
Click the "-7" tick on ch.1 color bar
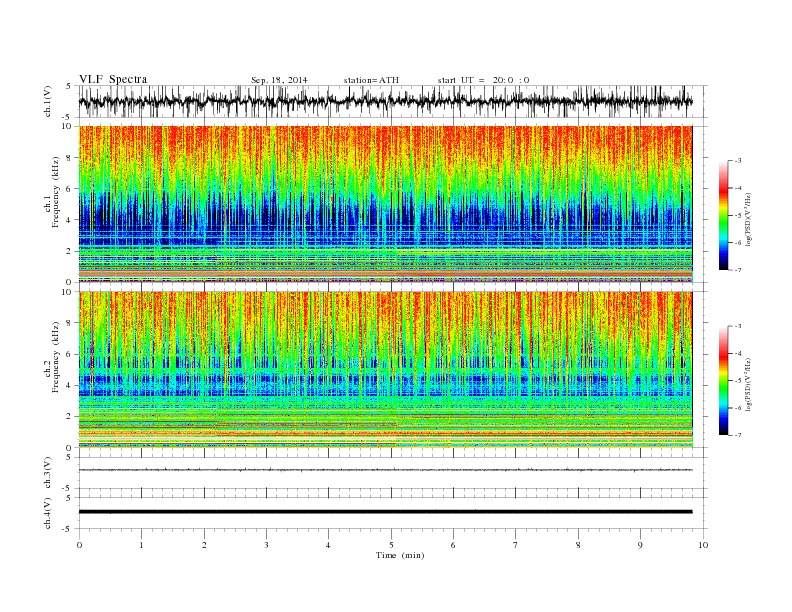737,270
